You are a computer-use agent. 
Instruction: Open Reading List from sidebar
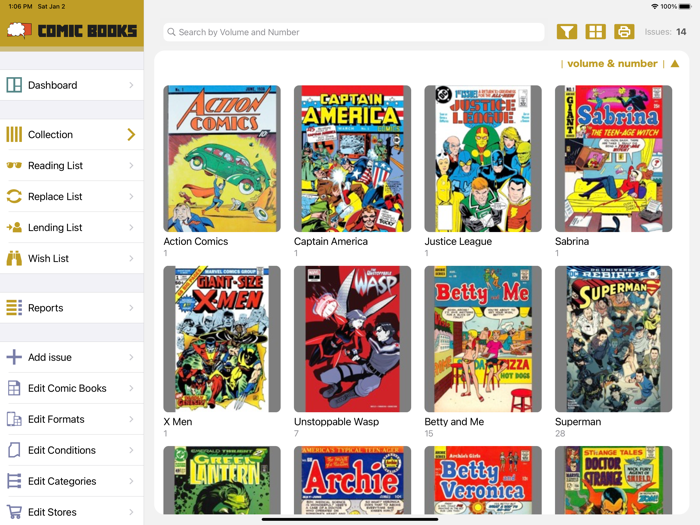(72, 166)
